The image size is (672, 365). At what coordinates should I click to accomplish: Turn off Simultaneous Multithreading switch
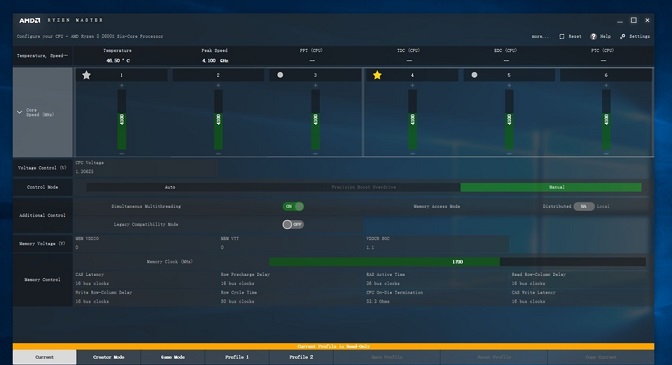point(293,206)
